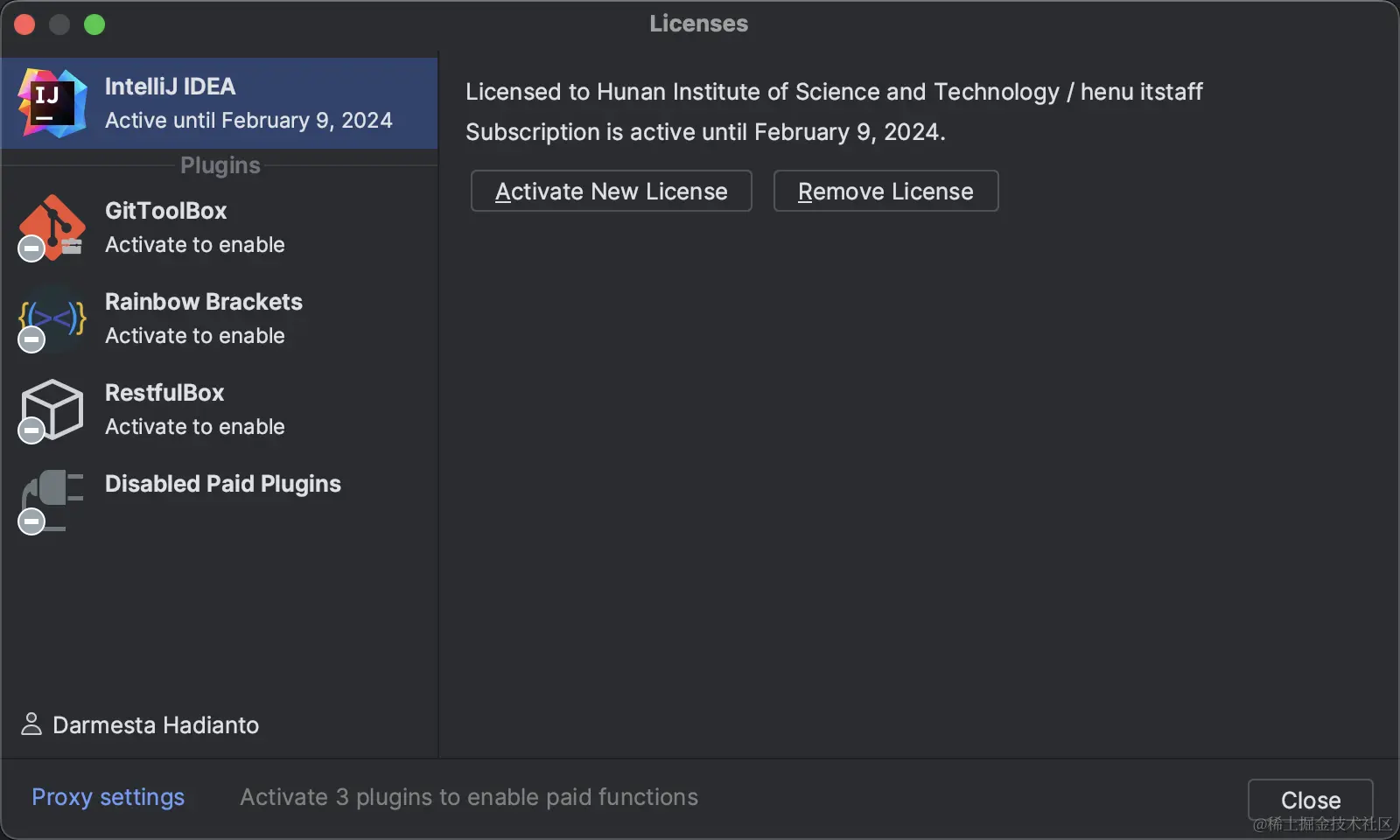Click the IntelliJ IDEA logo icon
Viewport: 1400px width, 840px height.
pyautogui.click(x=52, y=103)
